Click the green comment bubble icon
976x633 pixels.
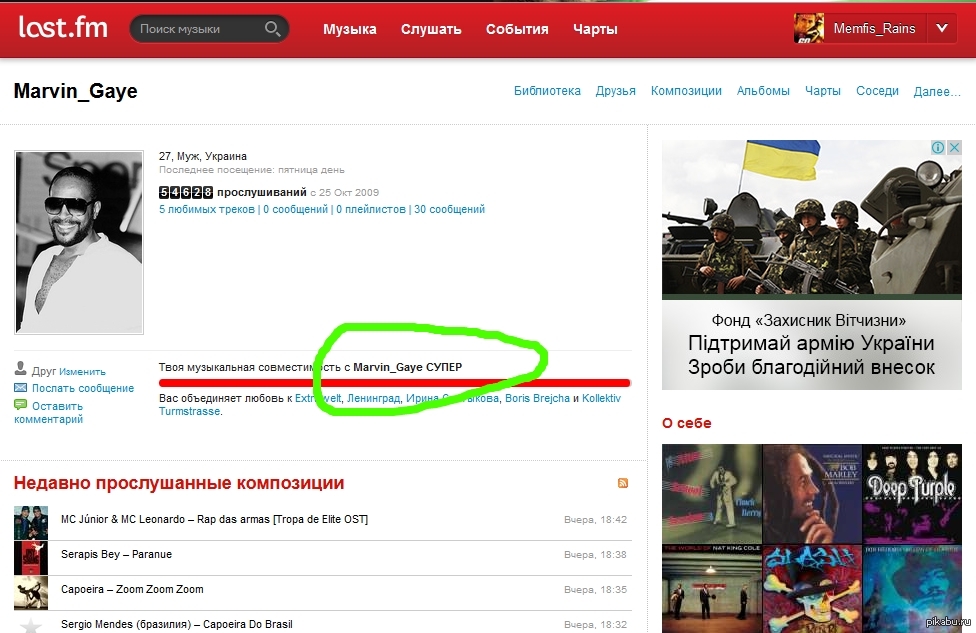click(21, 405)
